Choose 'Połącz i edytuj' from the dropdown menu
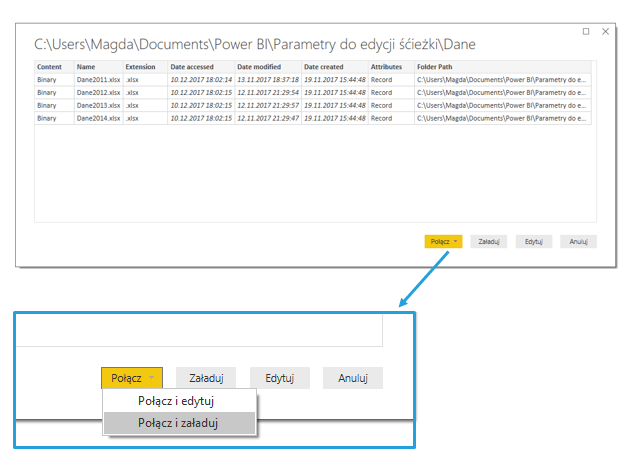 coord(176,401)
